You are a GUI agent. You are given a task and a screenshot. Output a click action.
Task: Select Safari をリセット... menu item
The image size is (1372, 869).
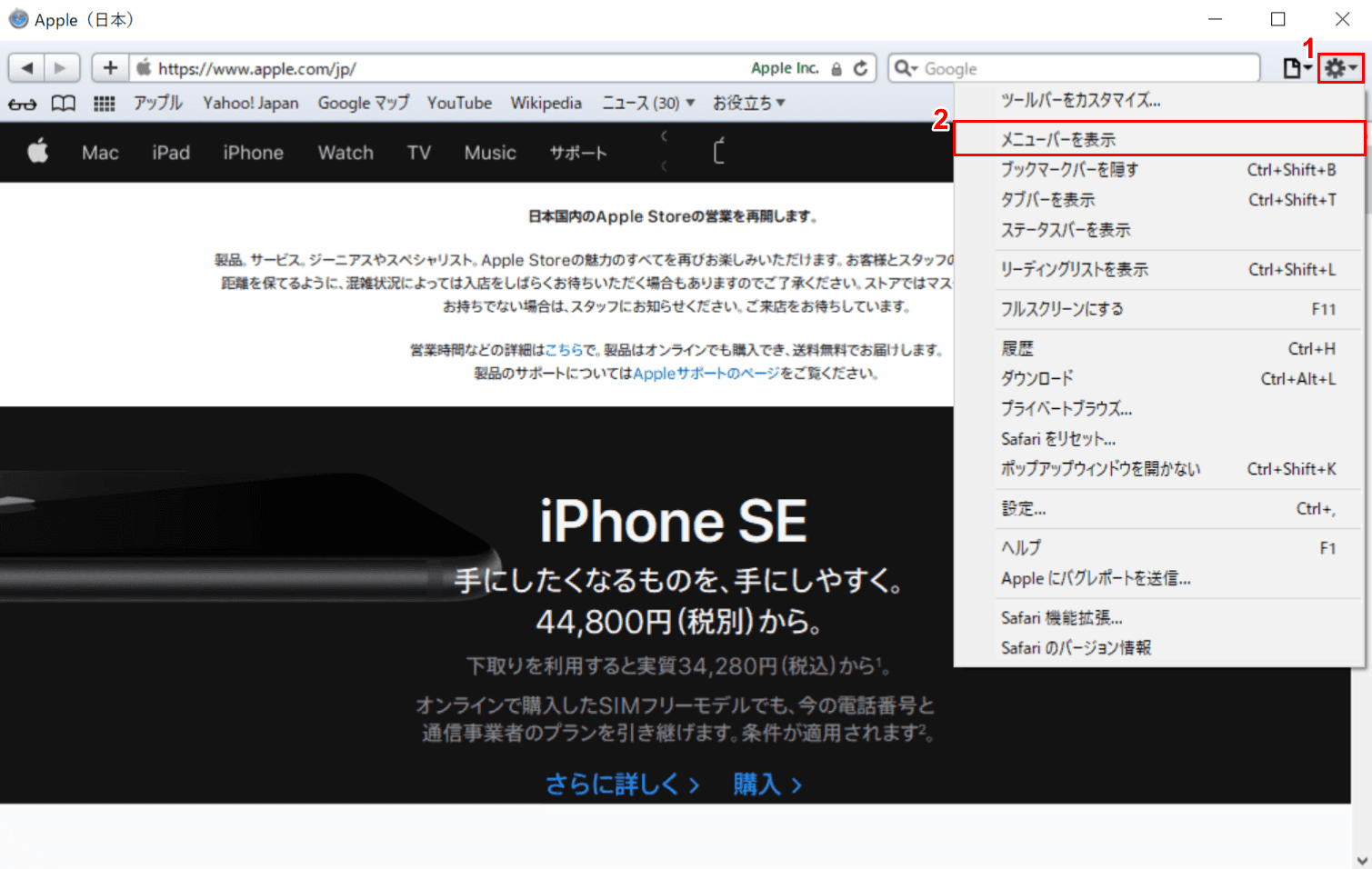tap(1159, 438)
